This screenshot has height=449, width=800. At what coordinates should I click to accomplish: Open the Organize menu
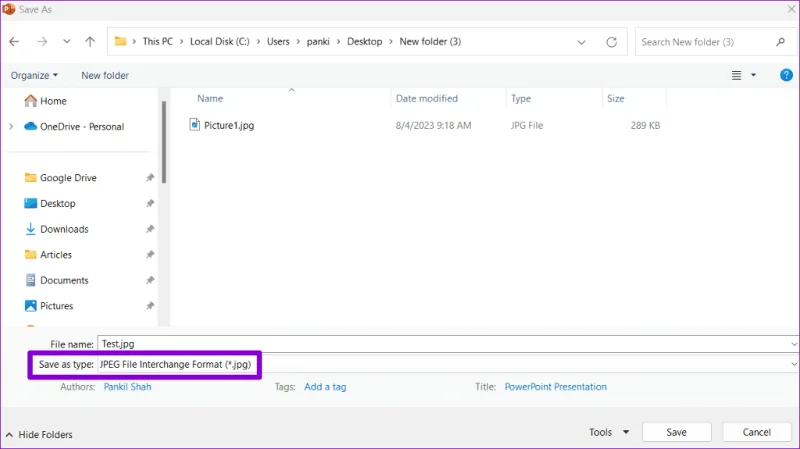click(34, 76)
